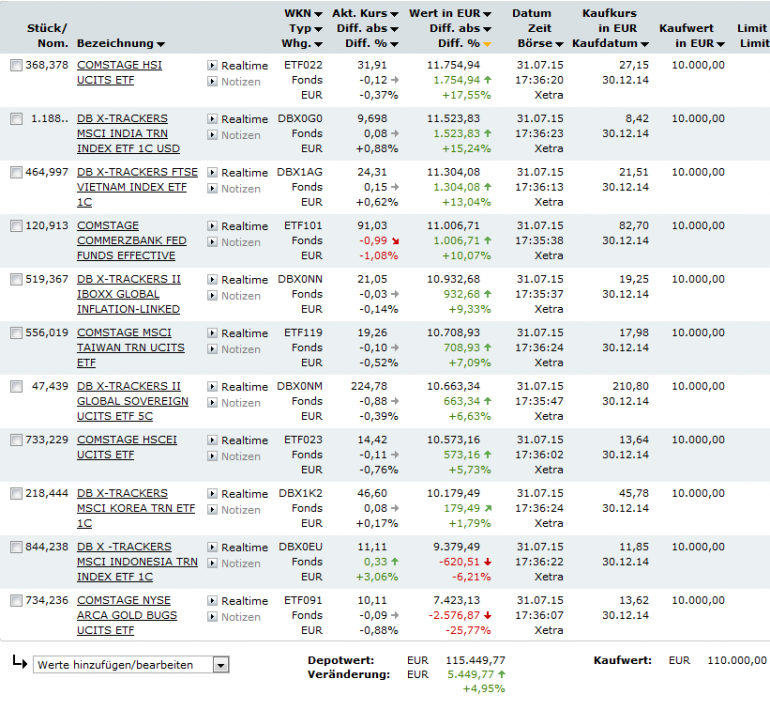Click highlighted Diff. % sort arrow under Wert
This screenshot has width=770, height=710.
487,44
